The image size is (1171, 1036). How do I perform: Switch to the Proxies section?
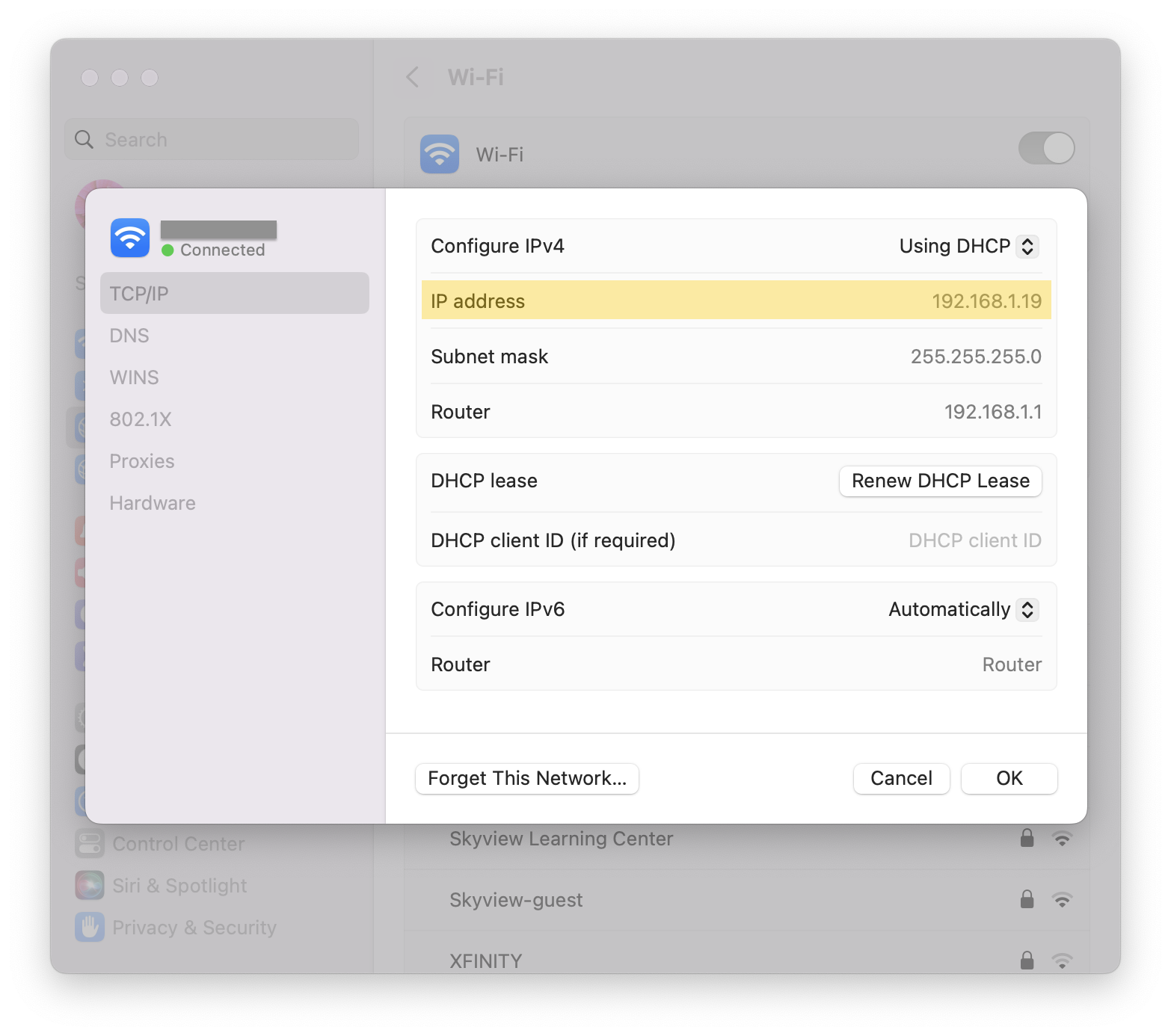(142, 461)
